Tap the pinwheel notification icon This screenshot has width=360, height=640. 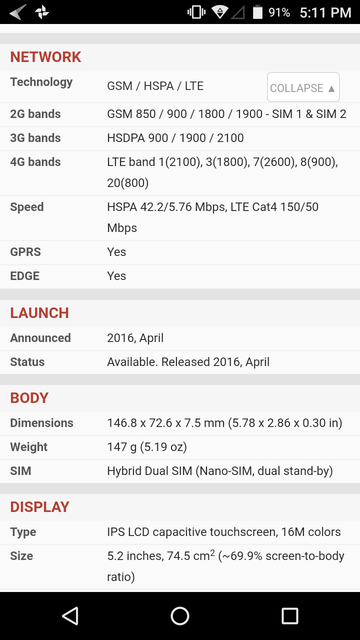[x=42, y=12]
